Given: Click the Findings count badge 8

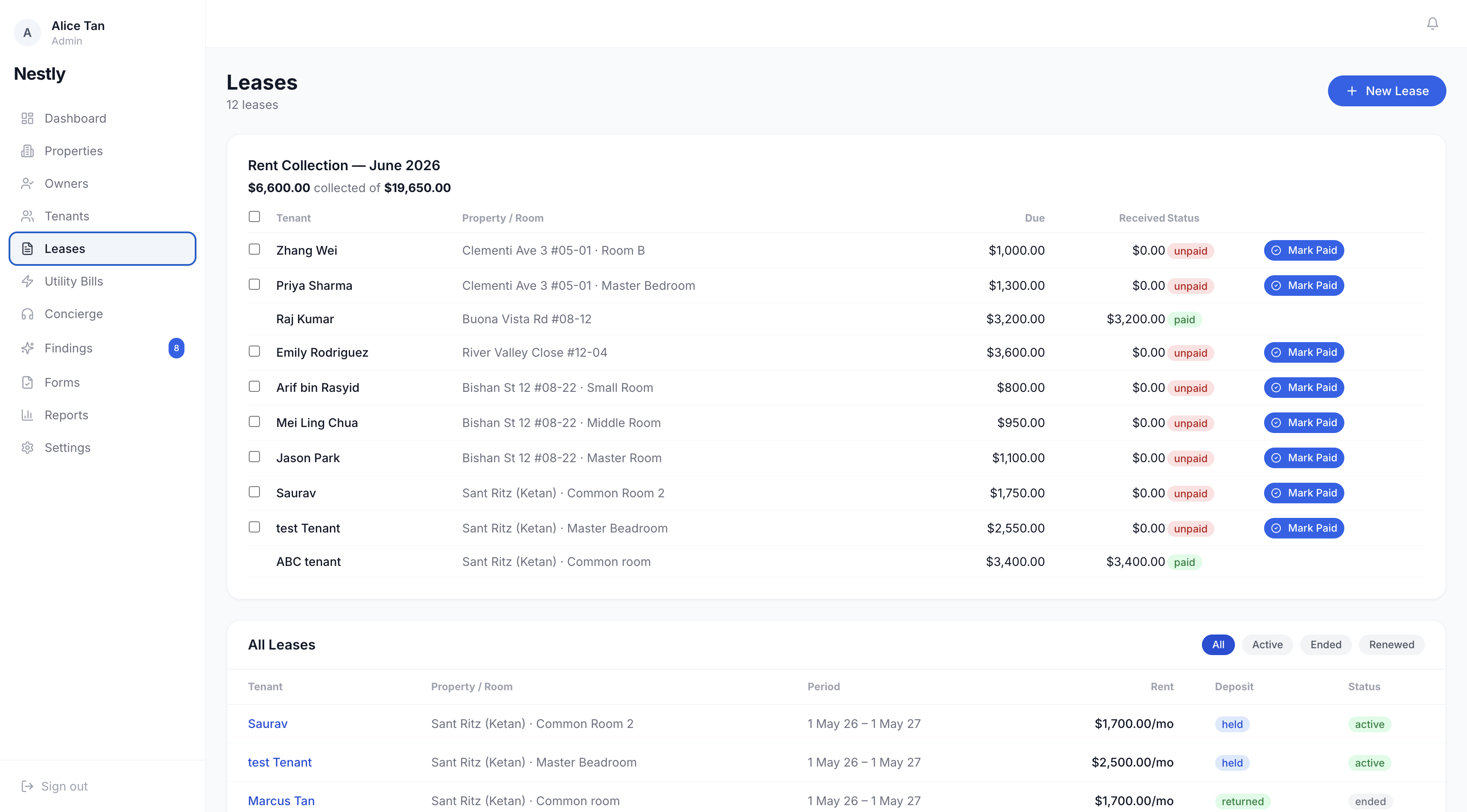Looking at the screenshot, I should 177,348.
